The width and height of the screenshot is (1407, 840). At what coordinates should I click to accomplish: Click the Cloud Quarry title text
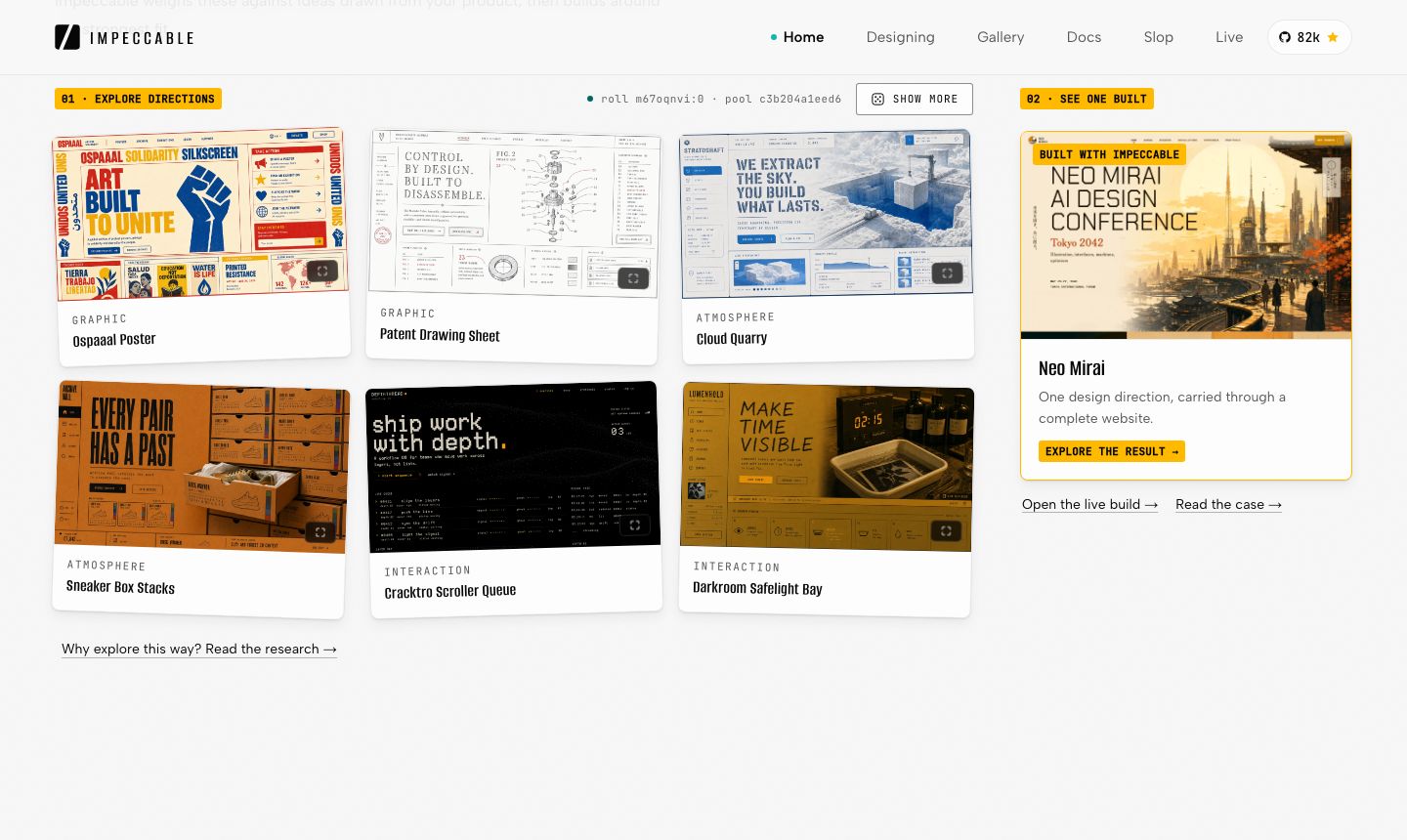(x=732, y=339)
